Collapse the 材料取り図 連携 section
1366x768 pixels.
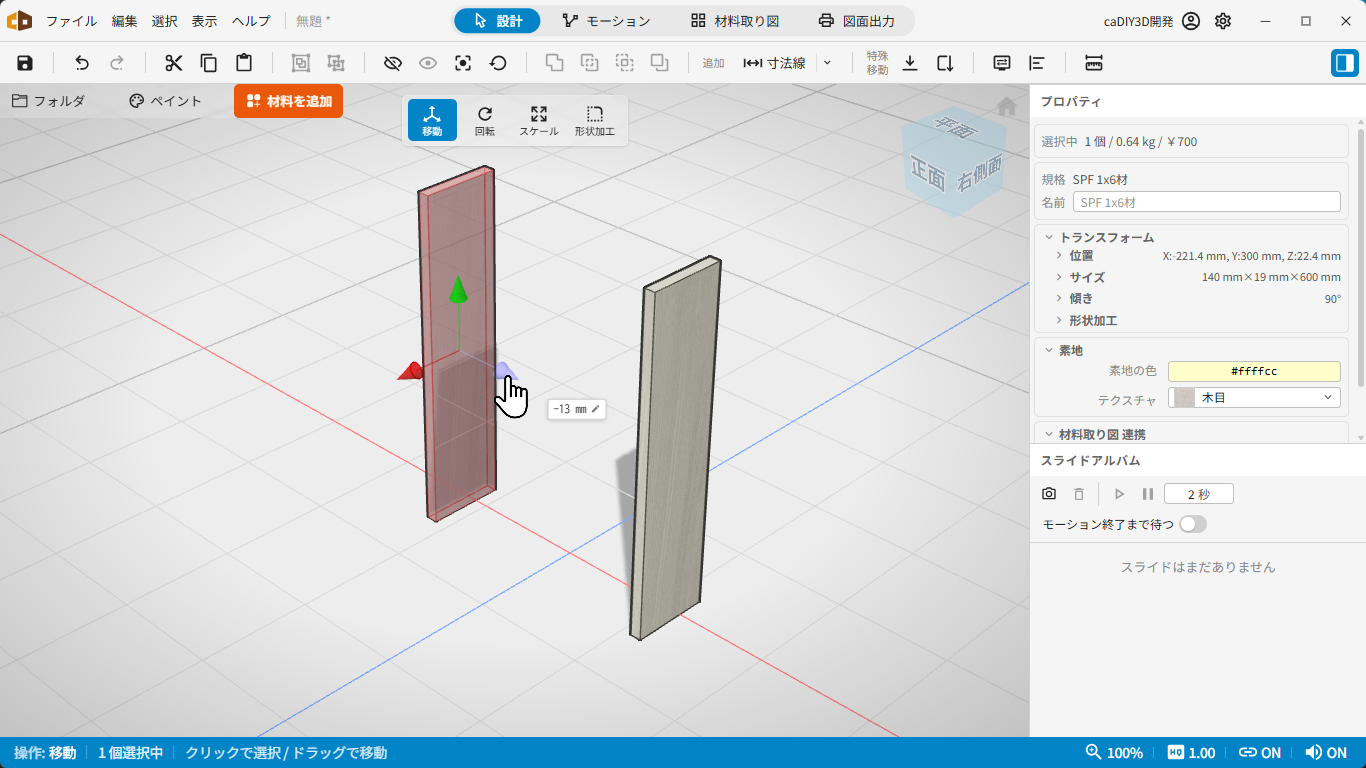coord(1049,434)
